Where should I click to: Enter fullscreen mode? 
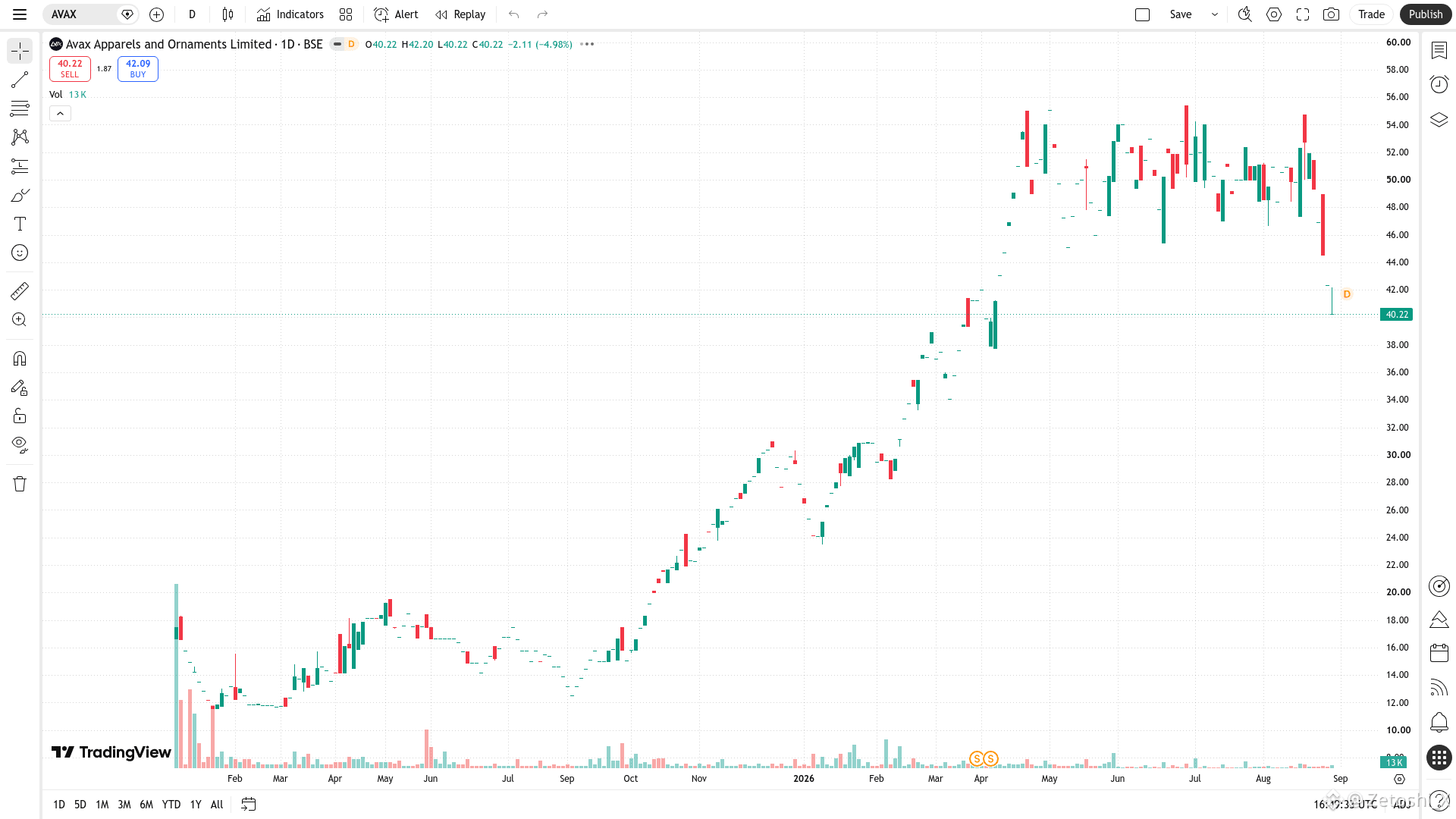pyautogui.click(x=1303, y=14)
